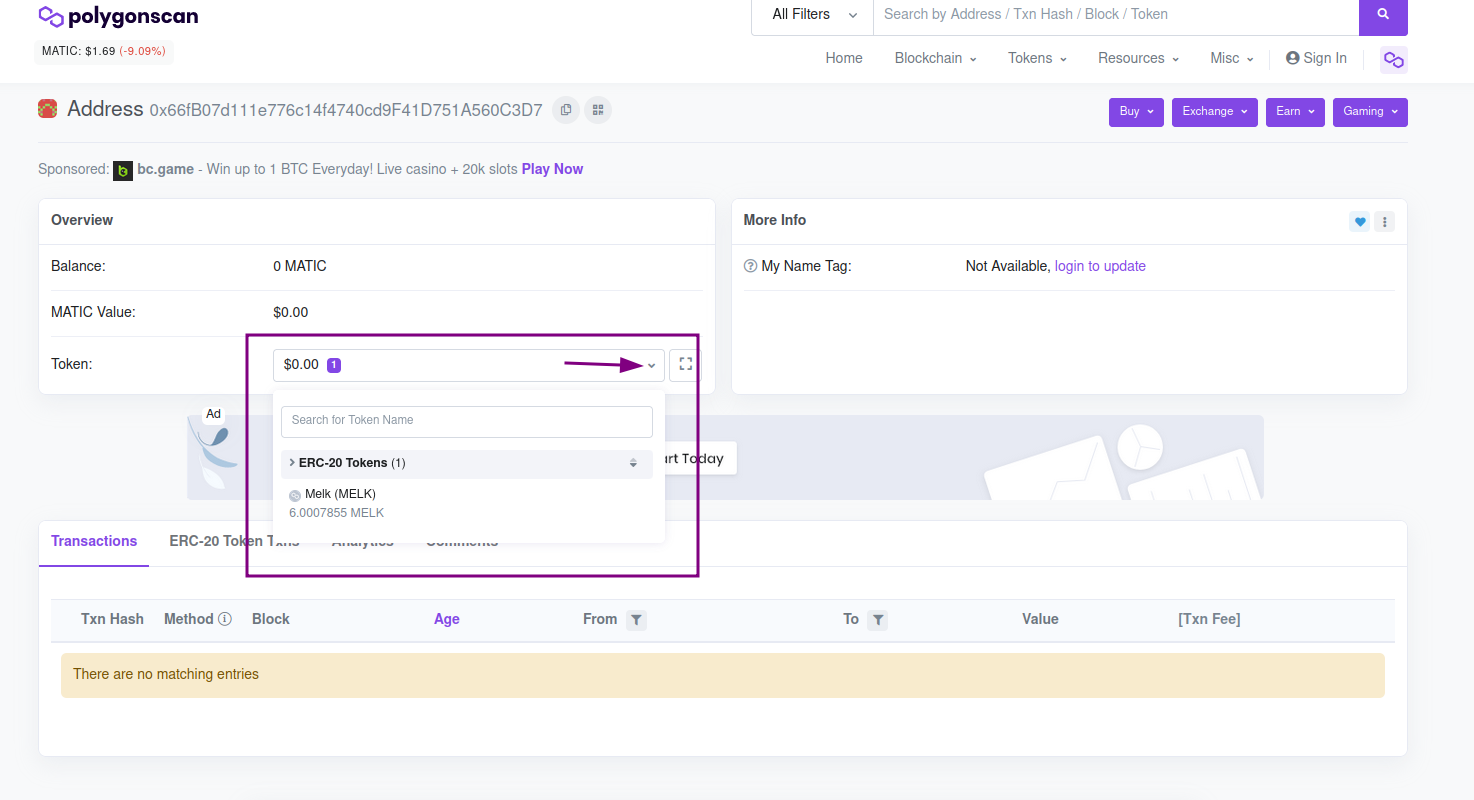Click the login to update link
The image size is (1474, 800).
(1100, 266)
